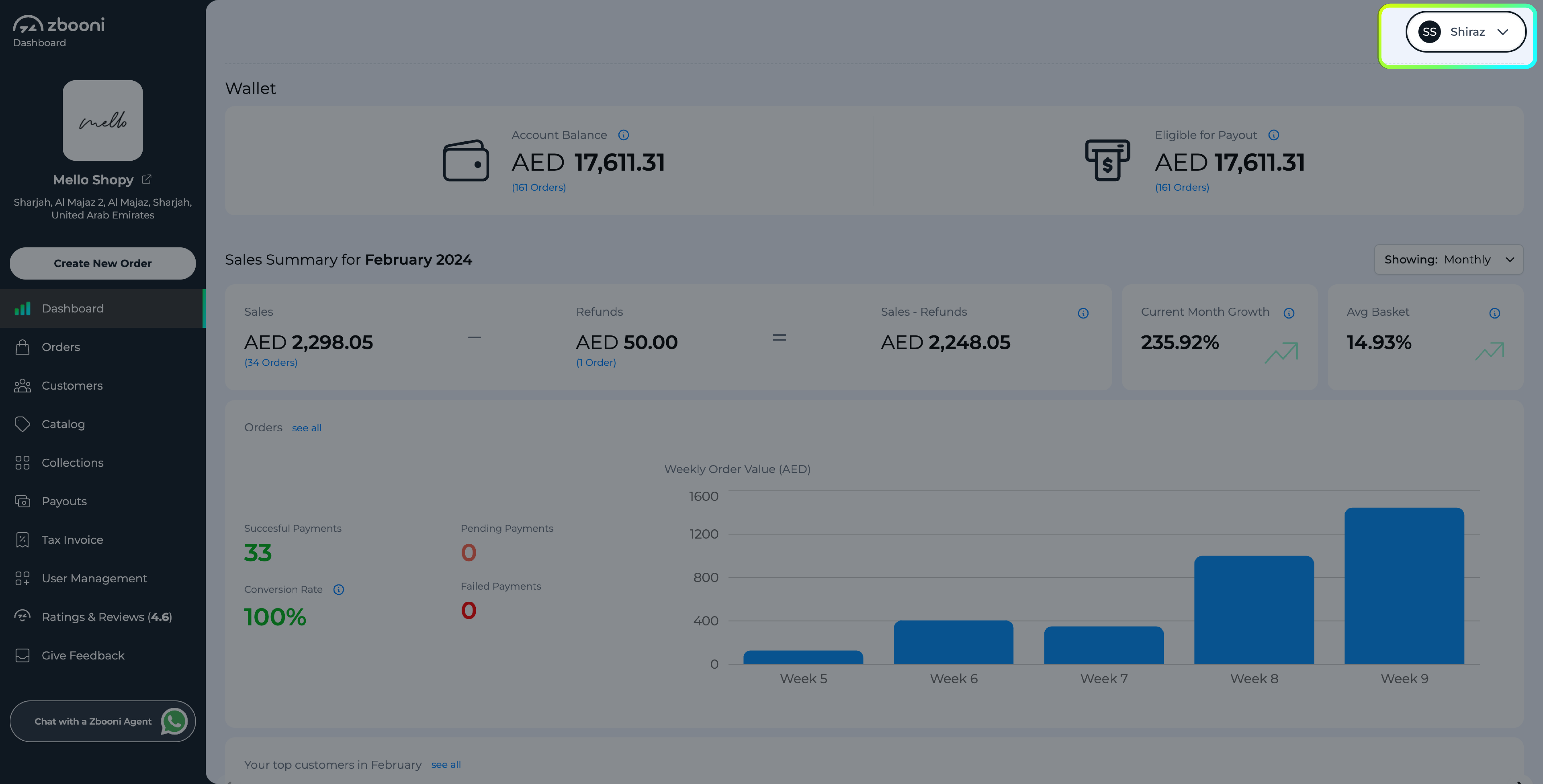Viewport: 1543px width, 784px height.
Task: Click the Tax Invoice receipt icon
Action: pyautogui.click(x=22, y=540)
